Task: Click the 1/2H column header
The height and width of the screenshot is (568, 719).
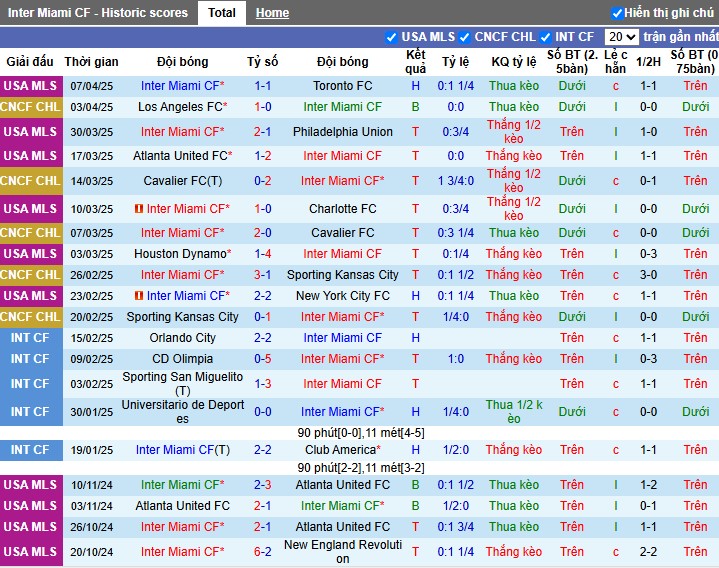Action: [x=648, y=61]
